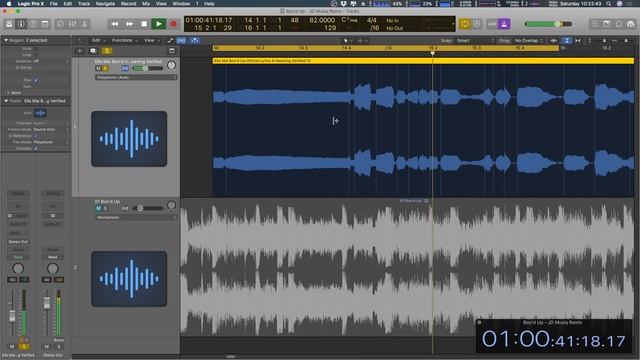The width and height of the screenshot is (640, 360).
Task: Open the Library button in control bar
Action: pos(9,24)
